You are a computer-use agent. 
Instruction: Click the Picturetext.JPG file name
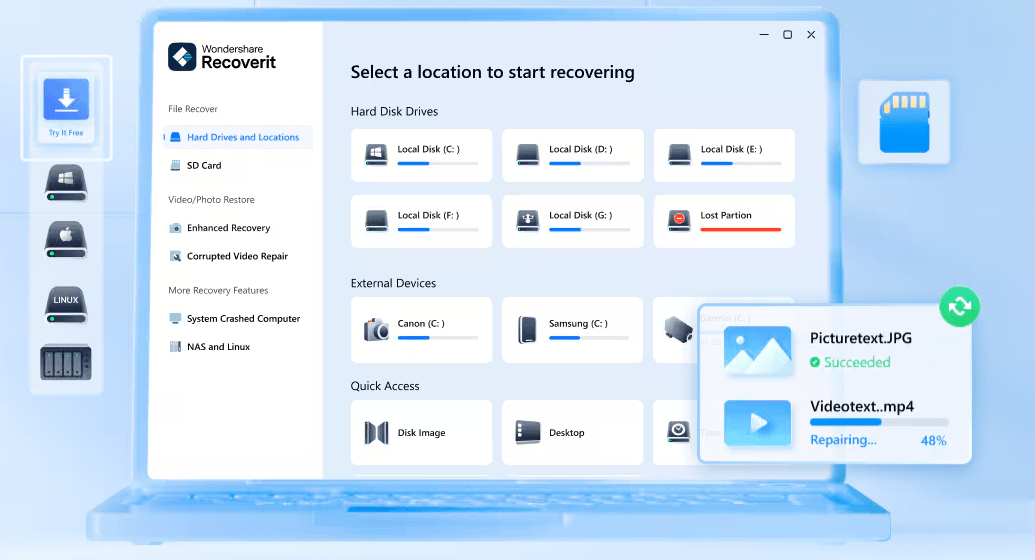pos(861,338)
